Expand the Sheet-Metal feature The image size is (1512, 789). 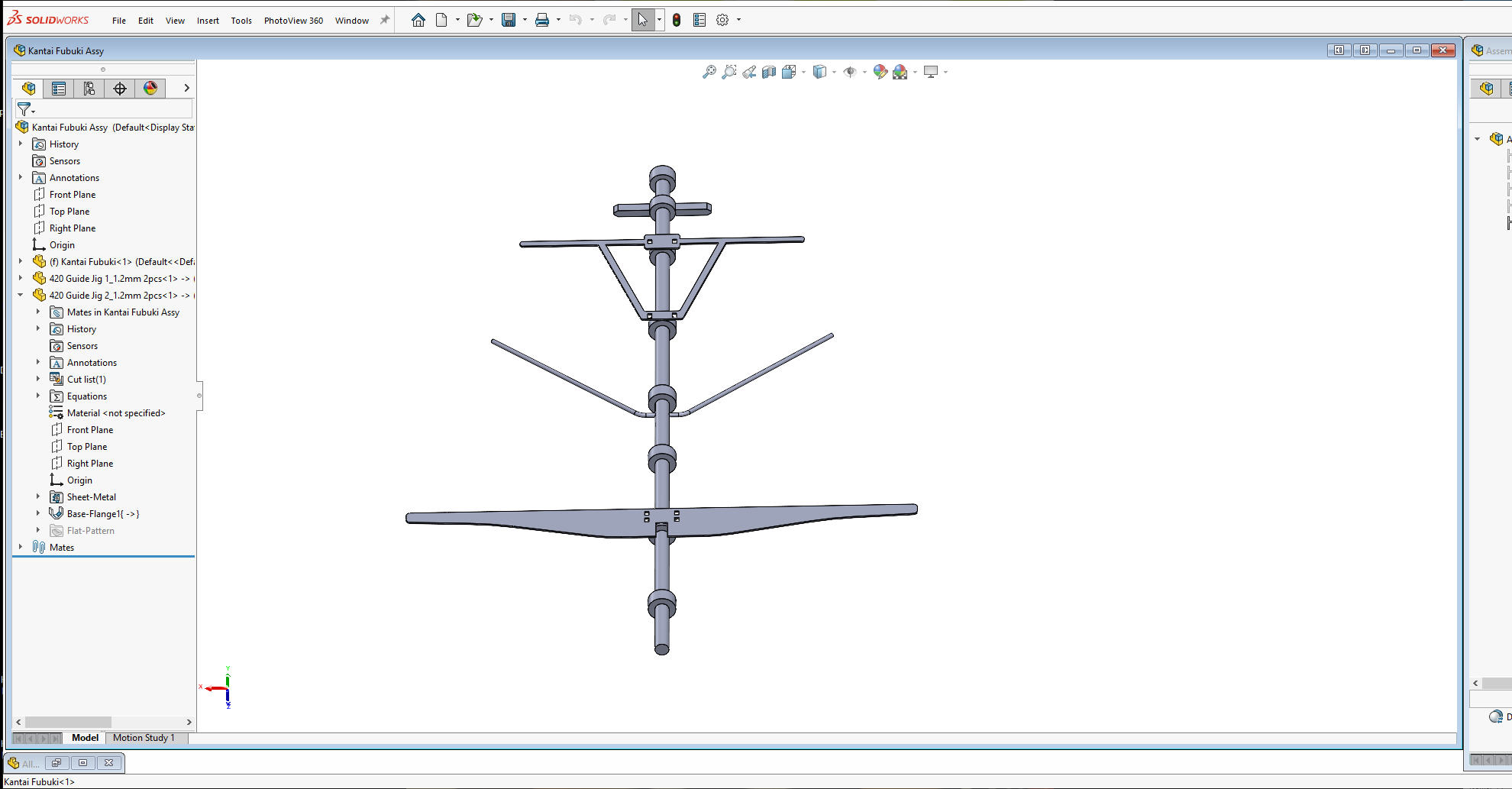pos(38,496)
